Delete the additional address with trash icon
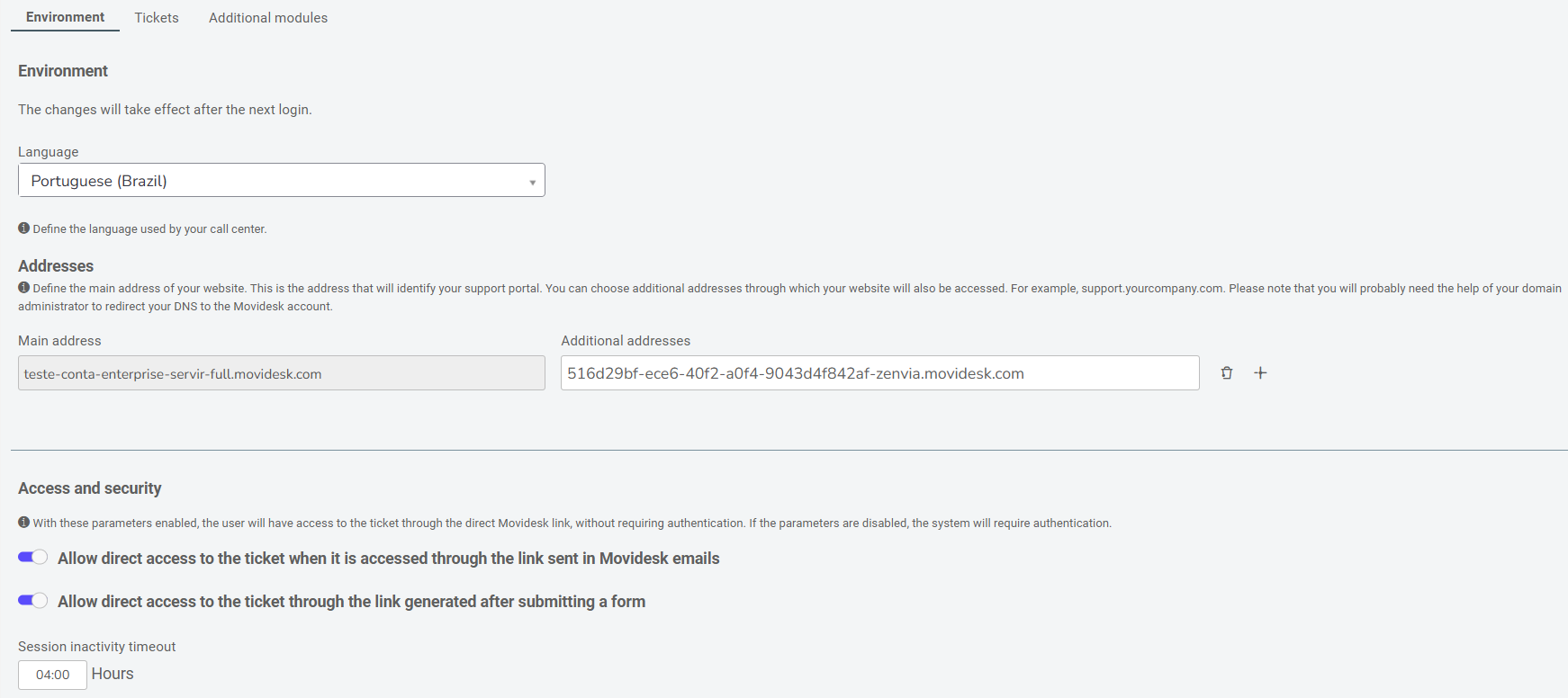The height and width of the screenshot is (698, 1568). coord(1226,373)
